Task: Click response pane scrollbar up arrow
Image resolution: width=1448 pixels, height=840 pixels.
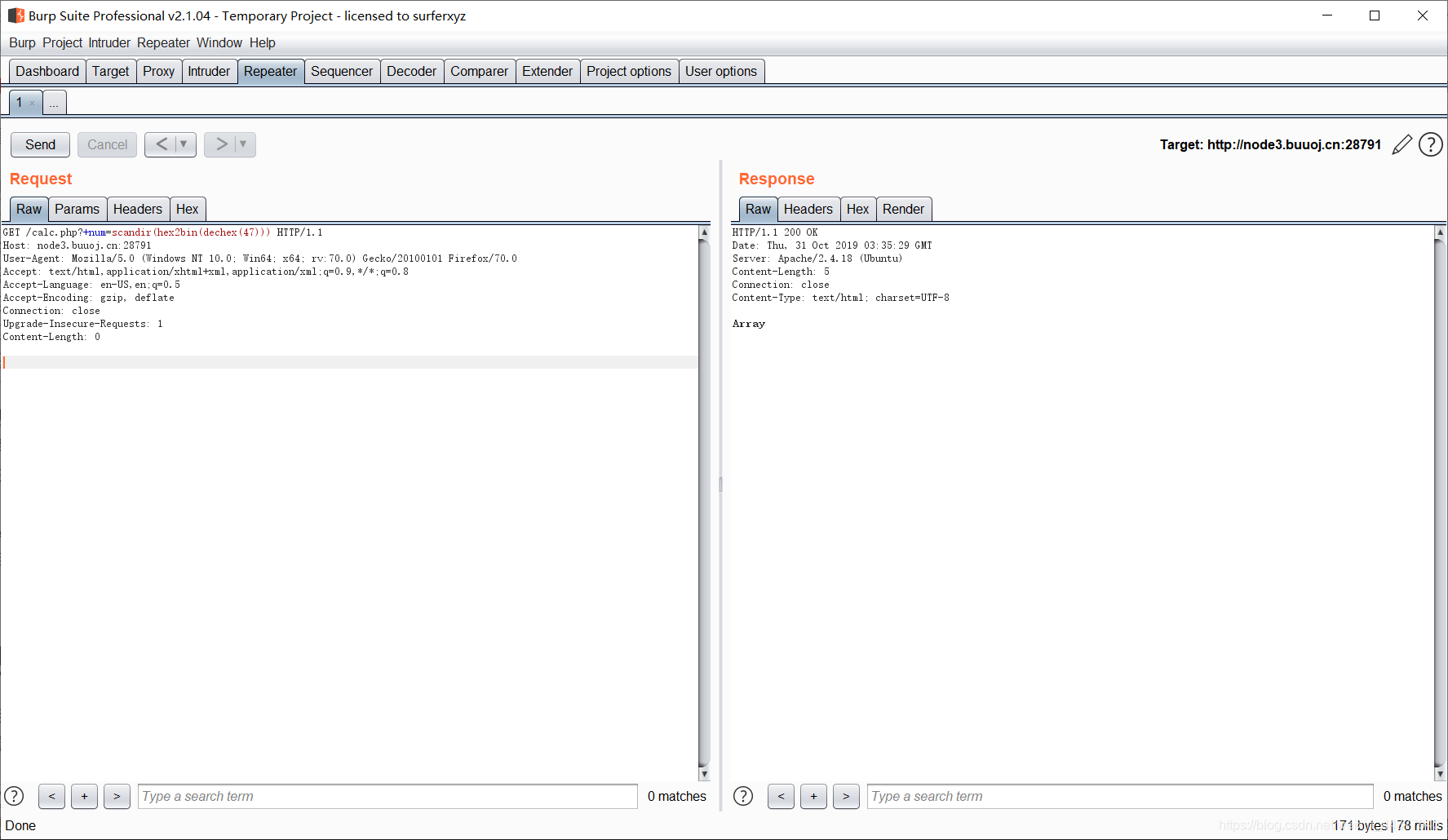Action: click(x=1440, y=232)
